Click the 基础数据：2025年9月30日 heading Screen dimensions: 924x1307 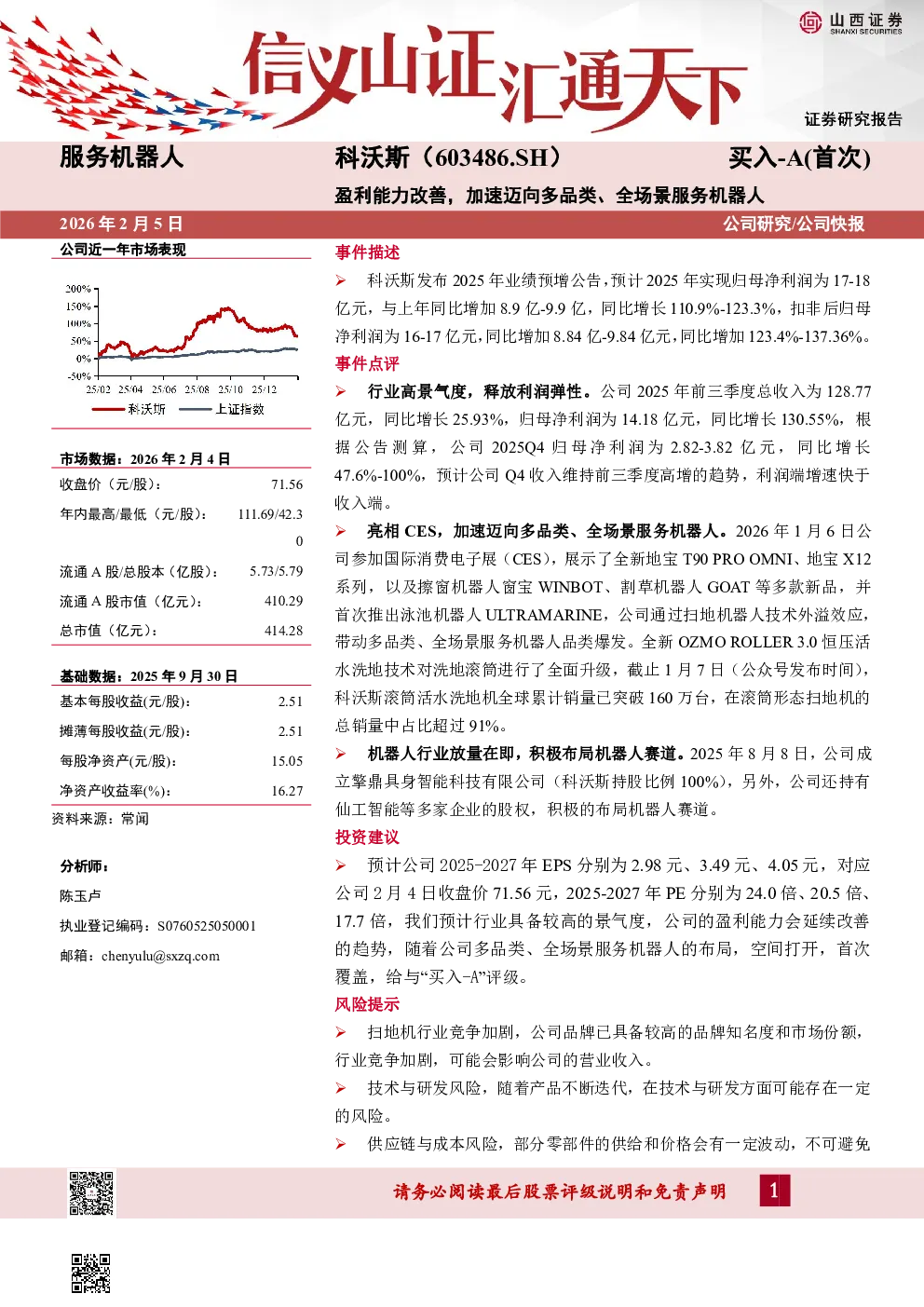tap(148, 676)
